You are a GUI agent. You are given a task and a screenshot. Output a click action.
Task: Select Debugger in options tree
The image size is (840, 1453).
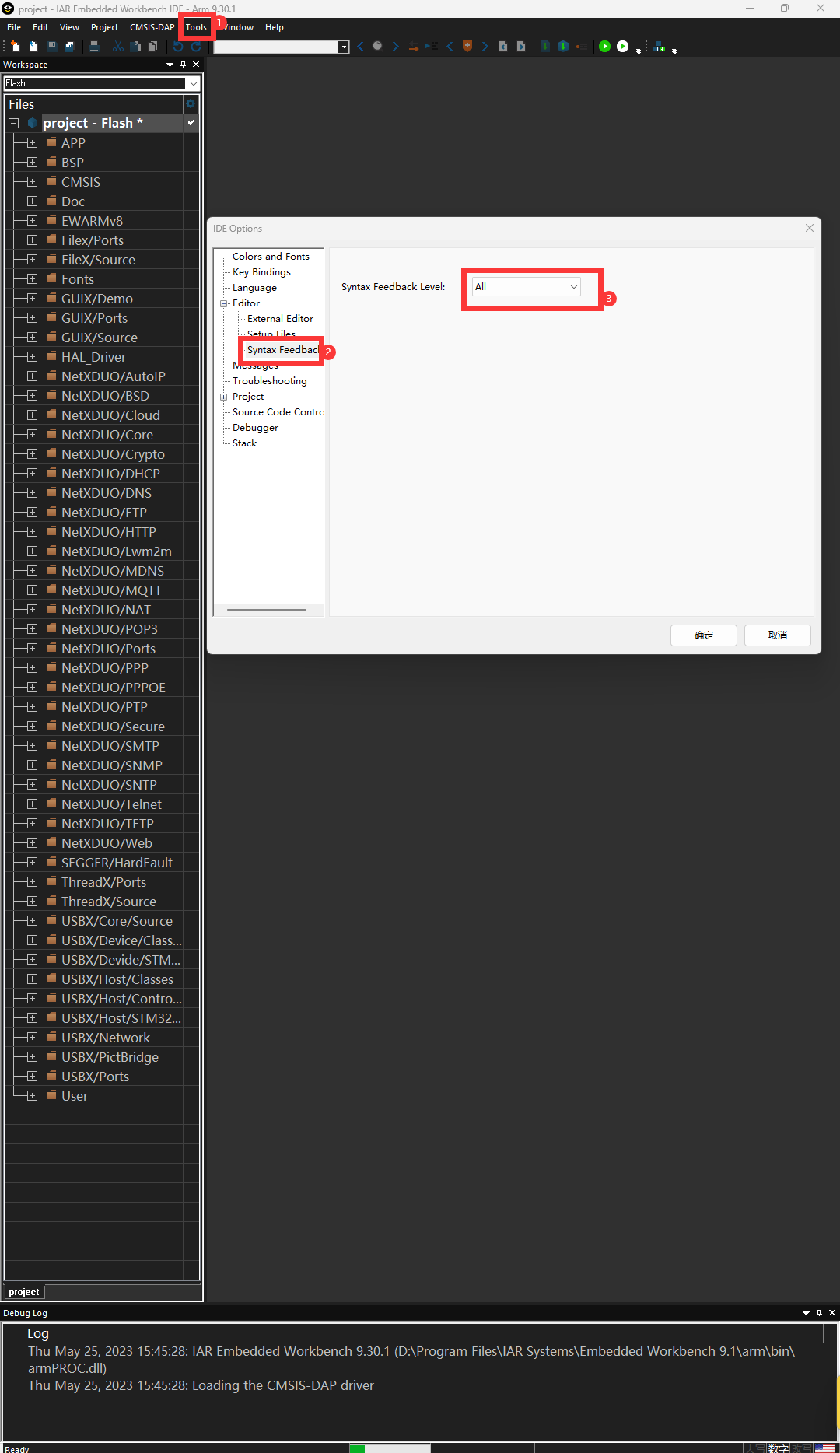pos(255,428)
